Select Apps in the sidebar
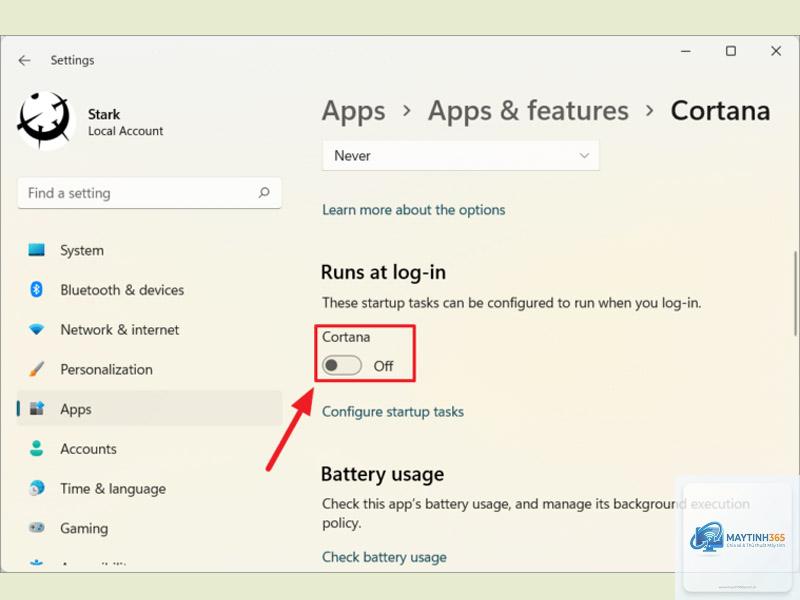The height and width of the screenshot is (600, 800). [149, 408]
